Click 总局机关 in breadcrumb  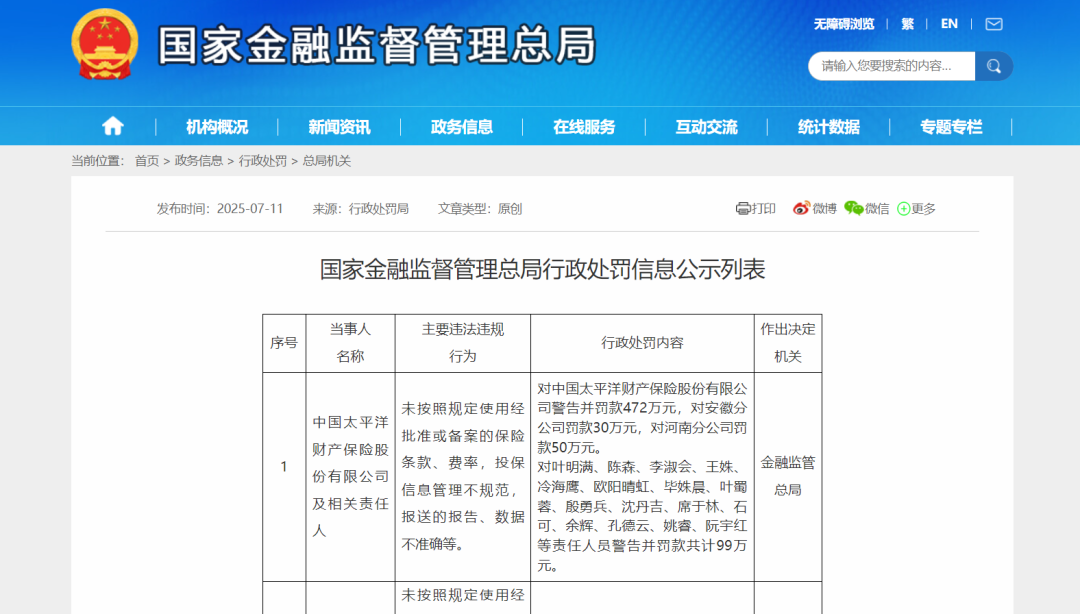pyautogui.click(x=326, y=161)
